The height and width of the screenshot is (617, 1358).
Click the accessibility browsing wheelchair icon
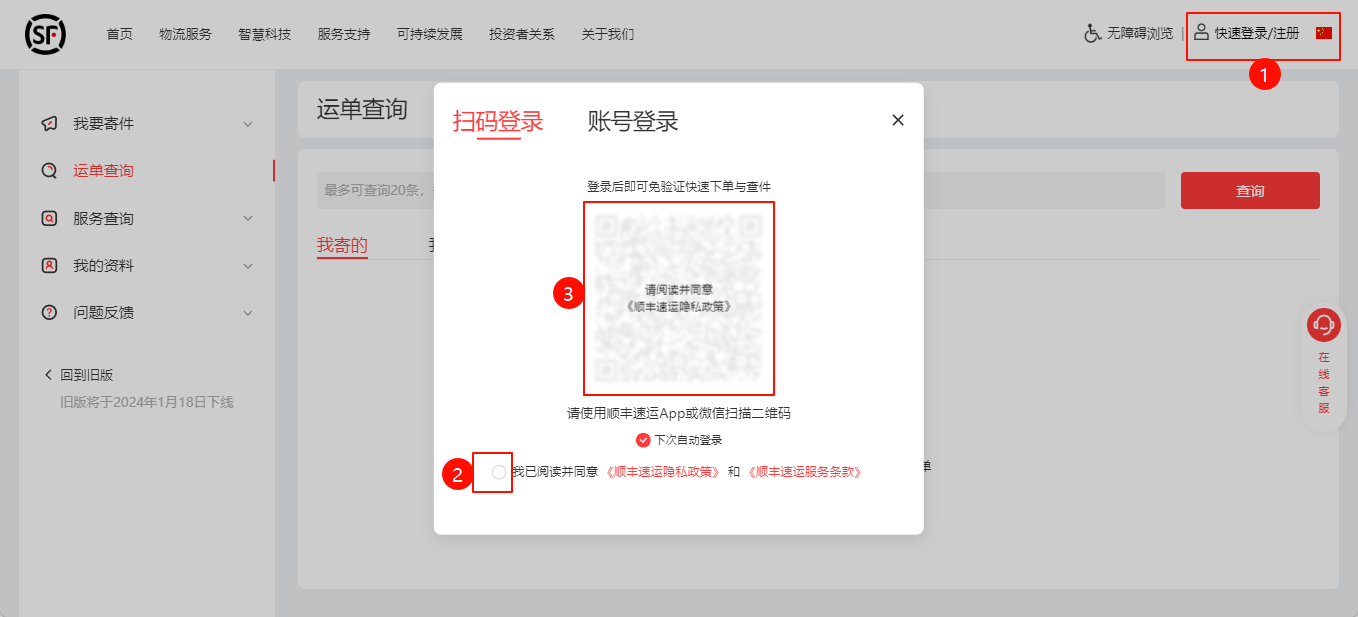pyautogui.click(x=1093, y=34)
